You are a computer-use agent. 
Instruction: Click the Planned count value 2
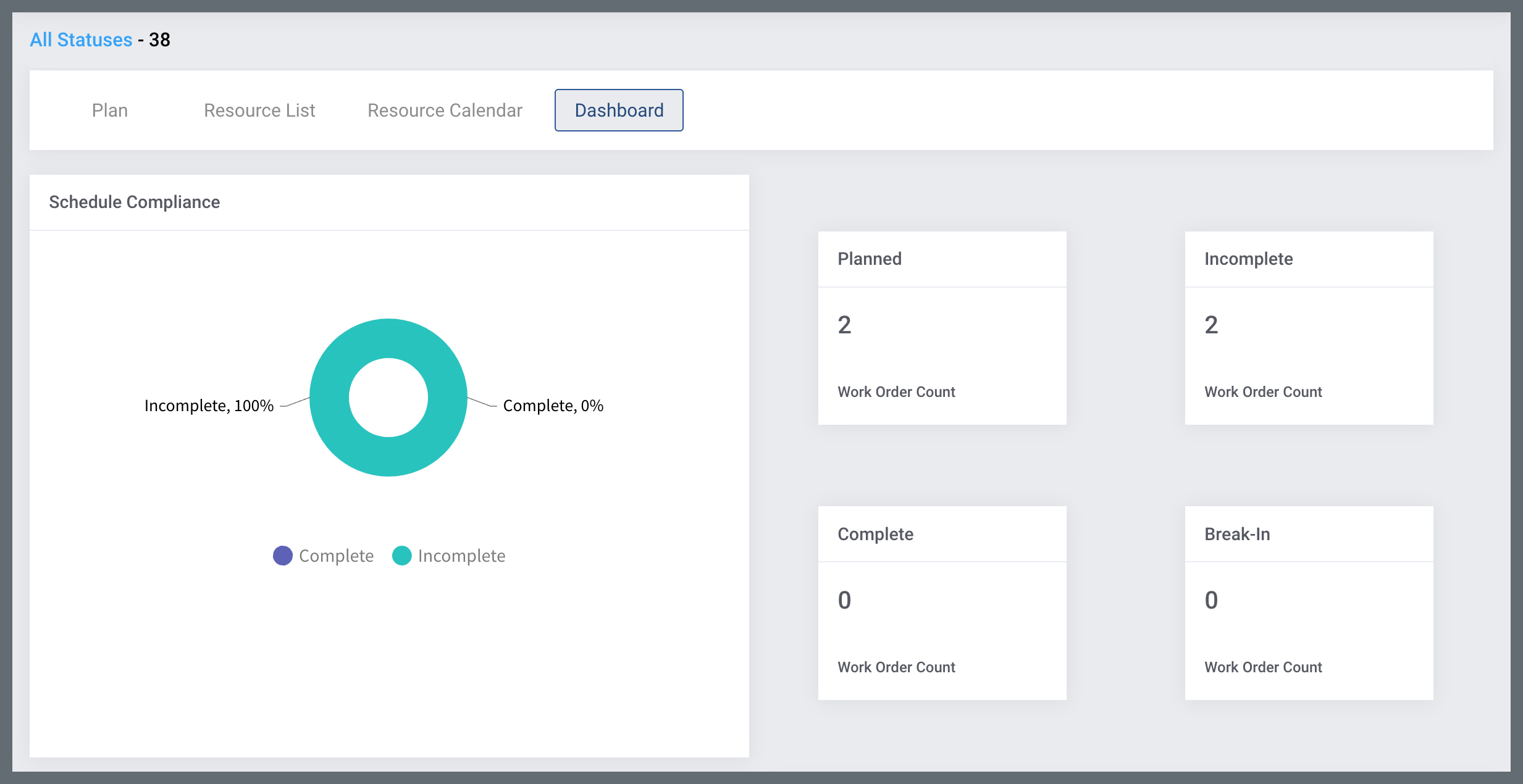click(x=844, y=325)
